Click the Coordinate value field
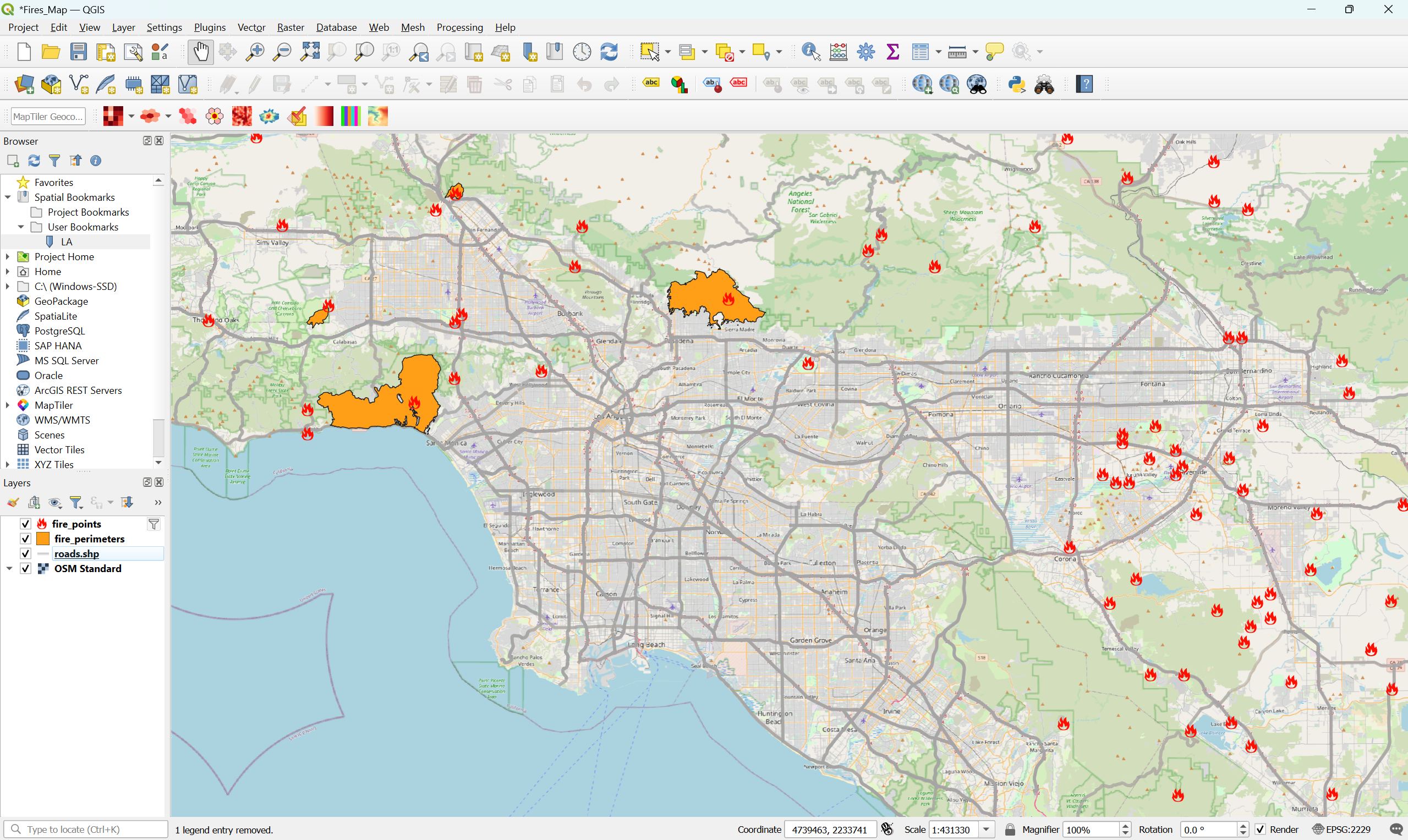 click(830, 830)
